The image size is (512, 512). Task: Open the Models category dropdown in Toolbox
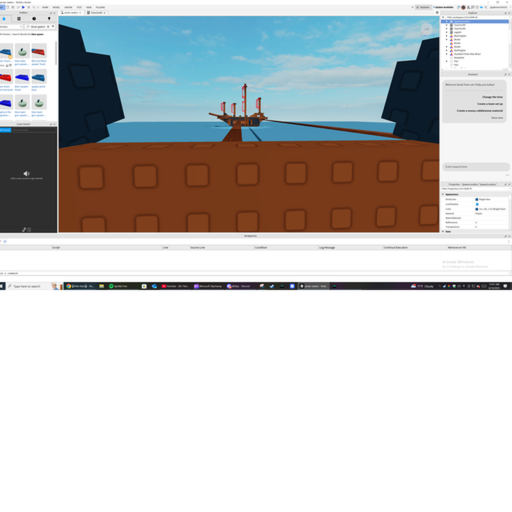(x=11, y=27)
